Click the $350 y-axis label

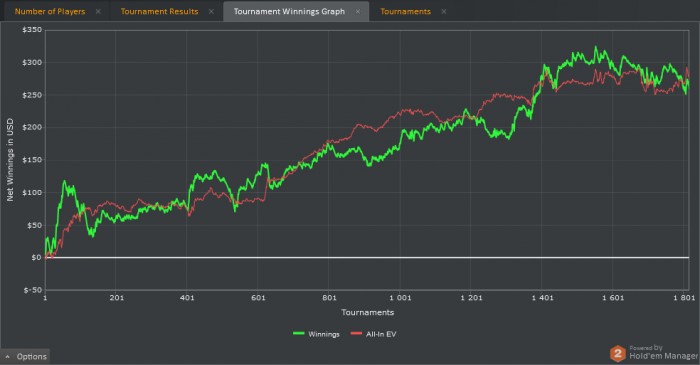coord(32,30)
